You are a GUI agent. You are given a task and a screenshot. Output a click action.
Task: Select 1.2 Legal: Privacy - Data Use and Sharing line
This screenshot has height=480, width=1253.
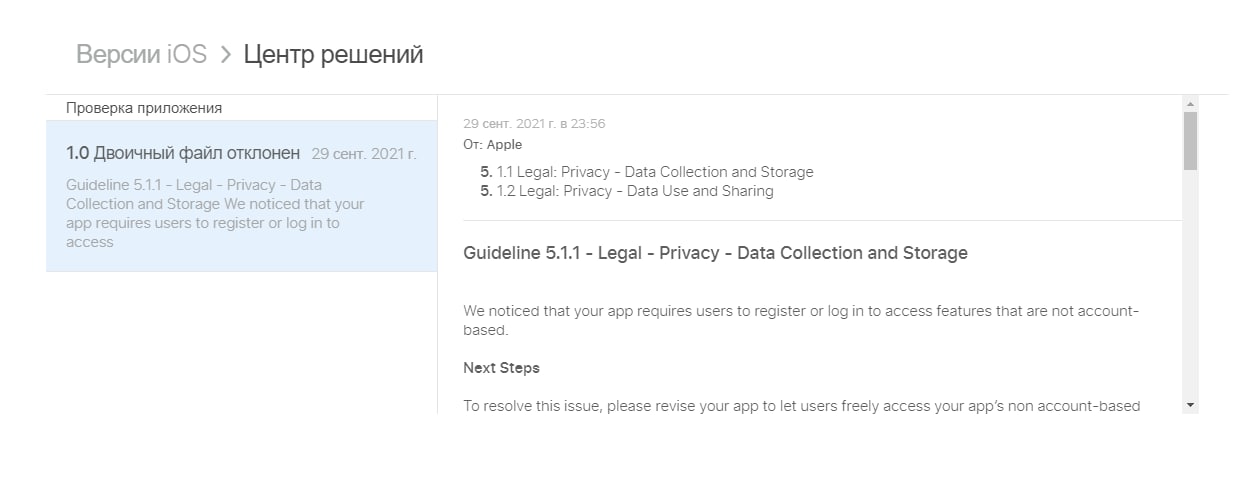[x=635, y=191]
